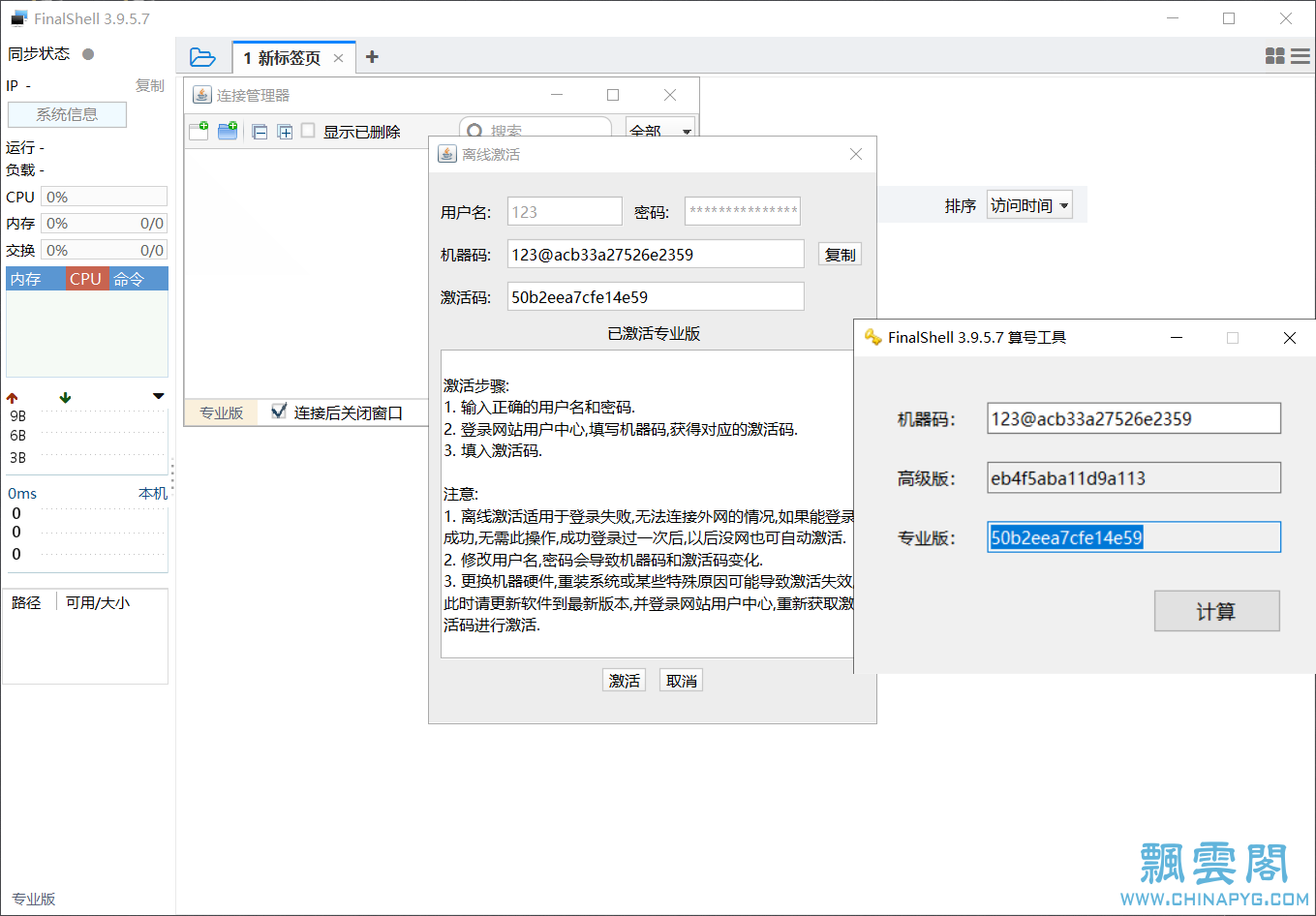Minimize the 连接管理器 window
Image resolution: width=1316 pixels, height=916 pixels.
pyautogui.click(x=557, y=95)
